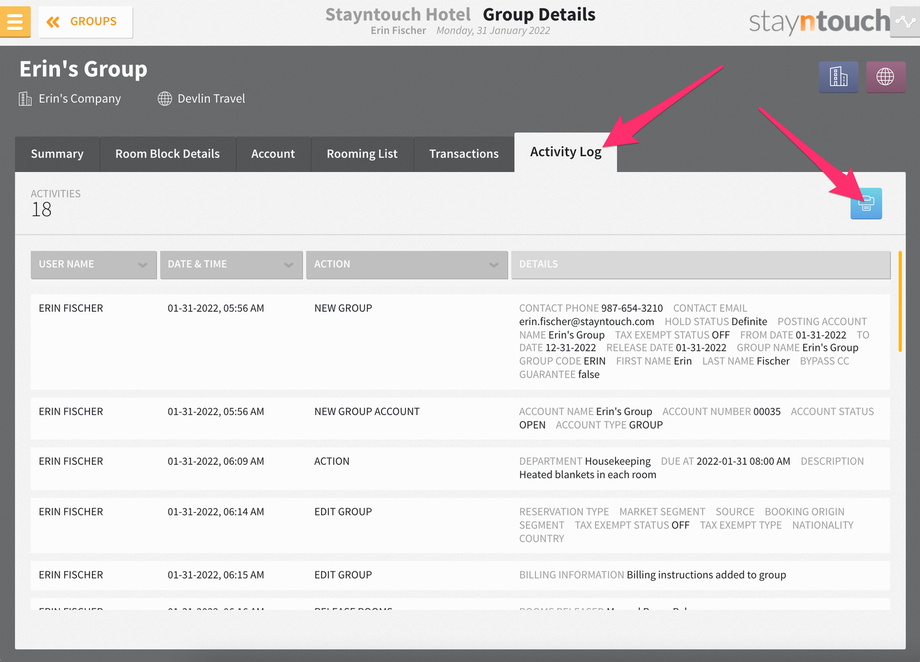Open the Rooming List tab
Image resolution: width=920 pixels, height=662 pixels.
362,154
